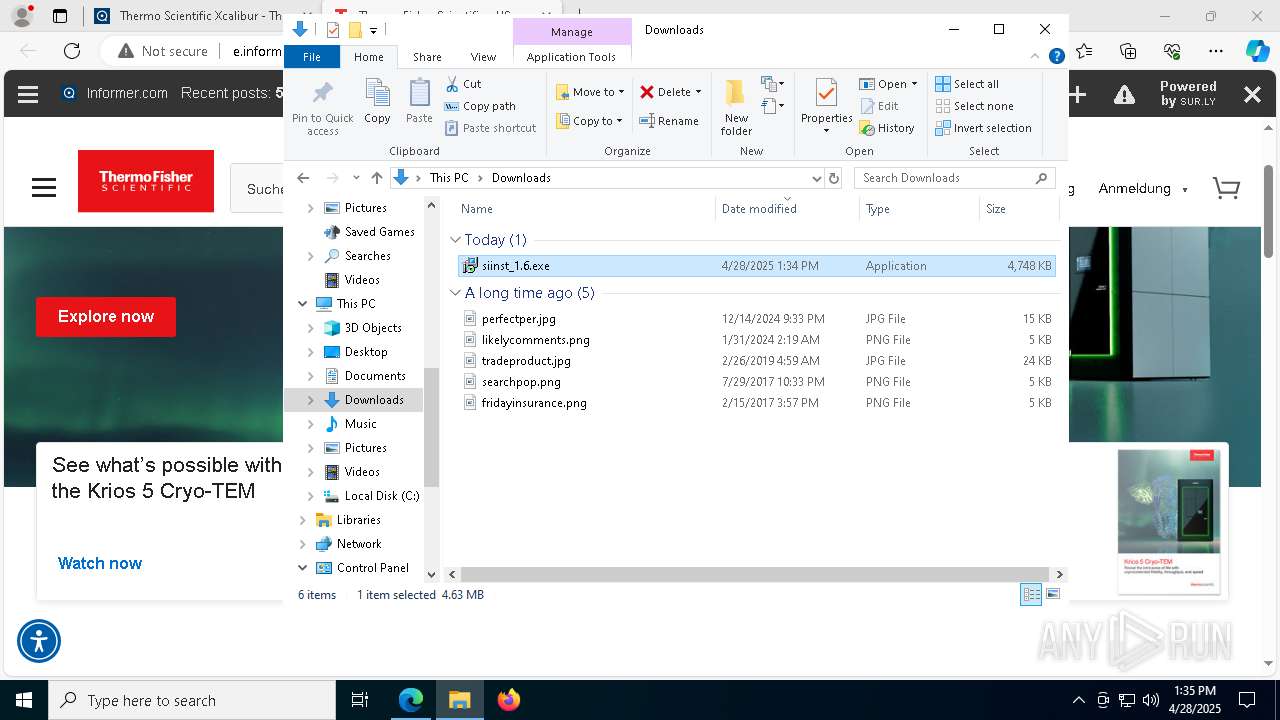
Task: Click Paste shortcut in ribbon
Action: 490,128
